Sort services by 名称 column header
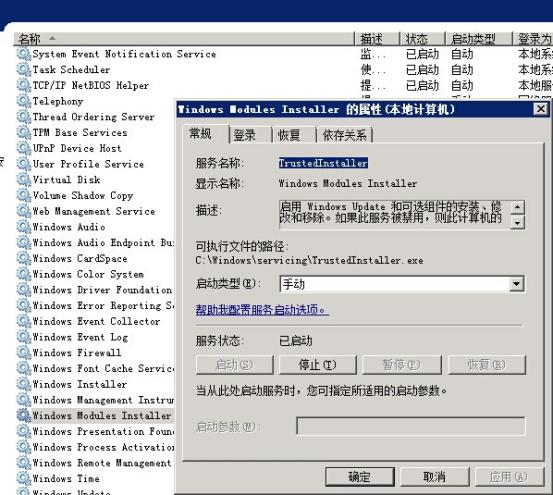553x495 pixels. tap(184, 39)
